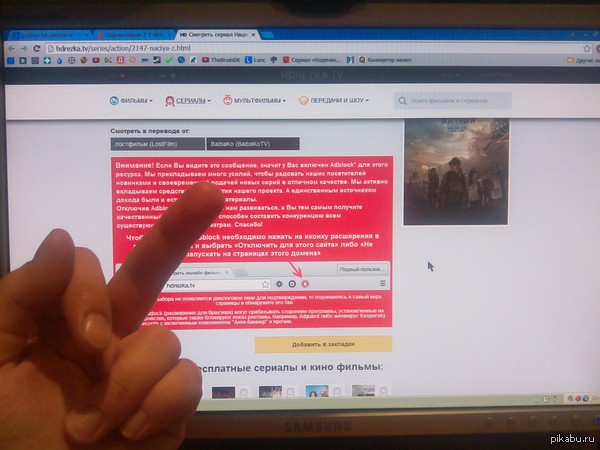This screenshot has width=600, height=450.
Task: Focus the hdrezka.tv address bar
Action: click(150, 46)
